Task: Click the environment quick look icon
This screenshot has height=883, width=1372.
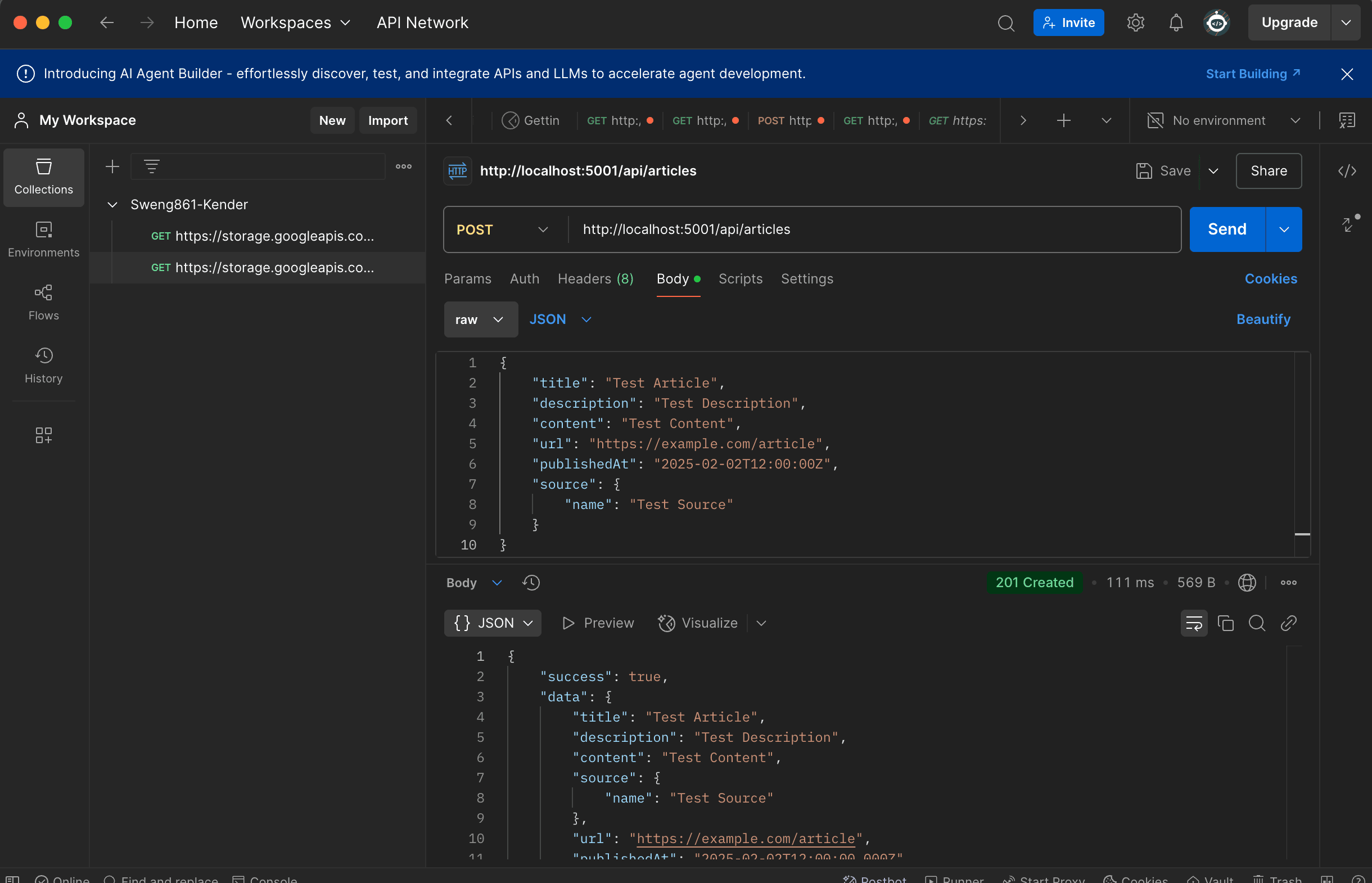Action: (x=1346, y=120)
